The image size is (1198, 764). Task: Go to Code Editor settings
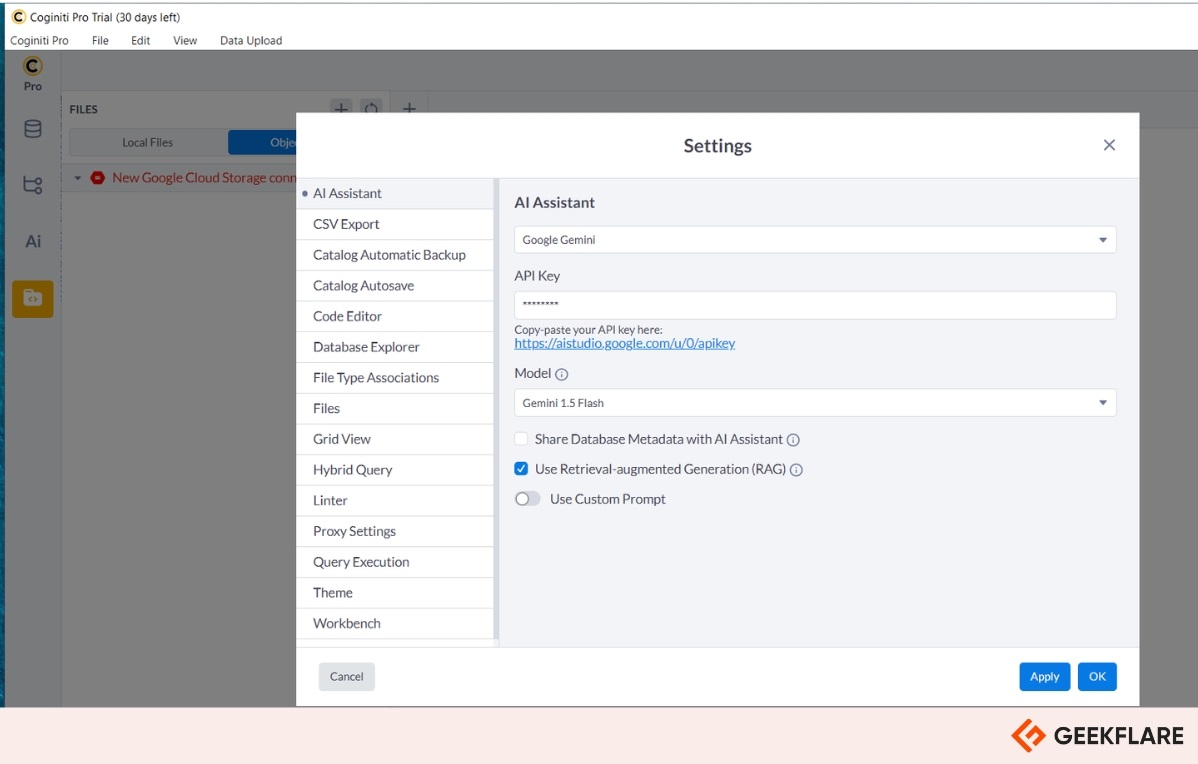click(x=395, y=316)
